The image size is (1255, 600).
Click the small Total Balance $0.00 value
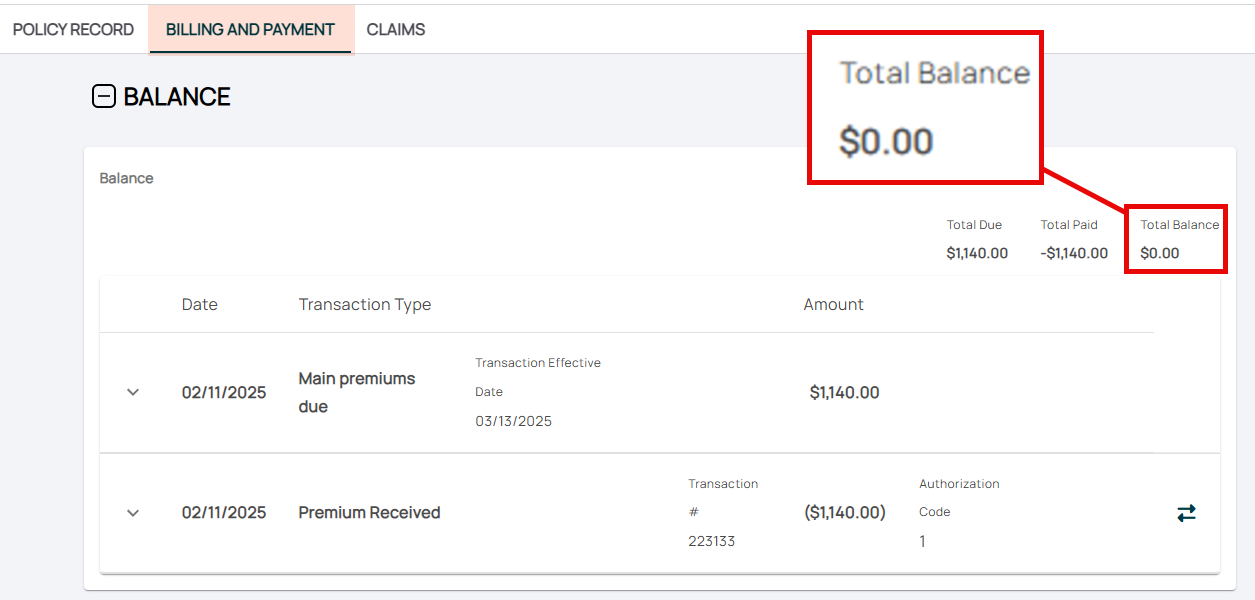(x=1160, y=253)
